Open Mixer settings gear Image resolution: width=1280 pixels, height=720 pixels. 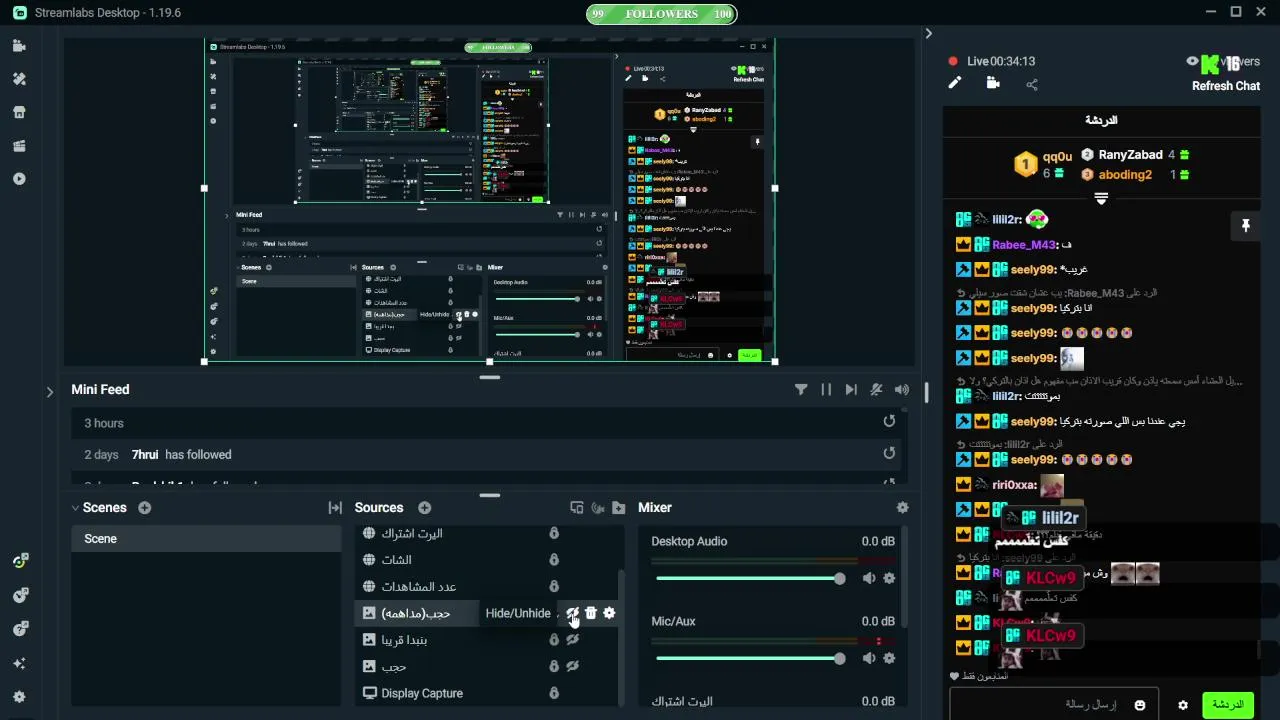[x=903, y=508]
